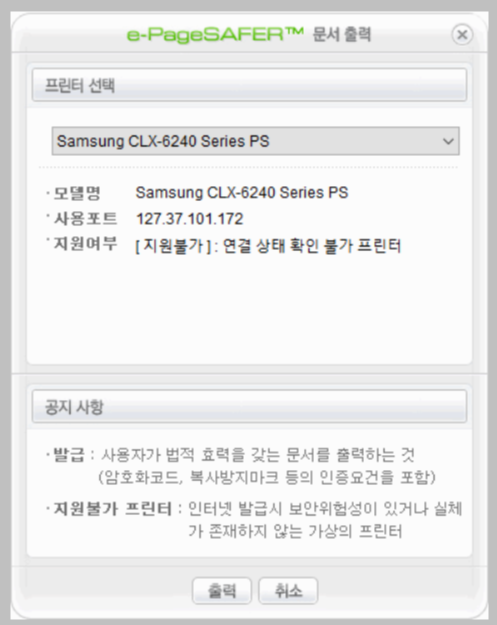Viewport: 497px width, 625px height.
Task: Click the 사용포트 label
Action: click(85, 218)
